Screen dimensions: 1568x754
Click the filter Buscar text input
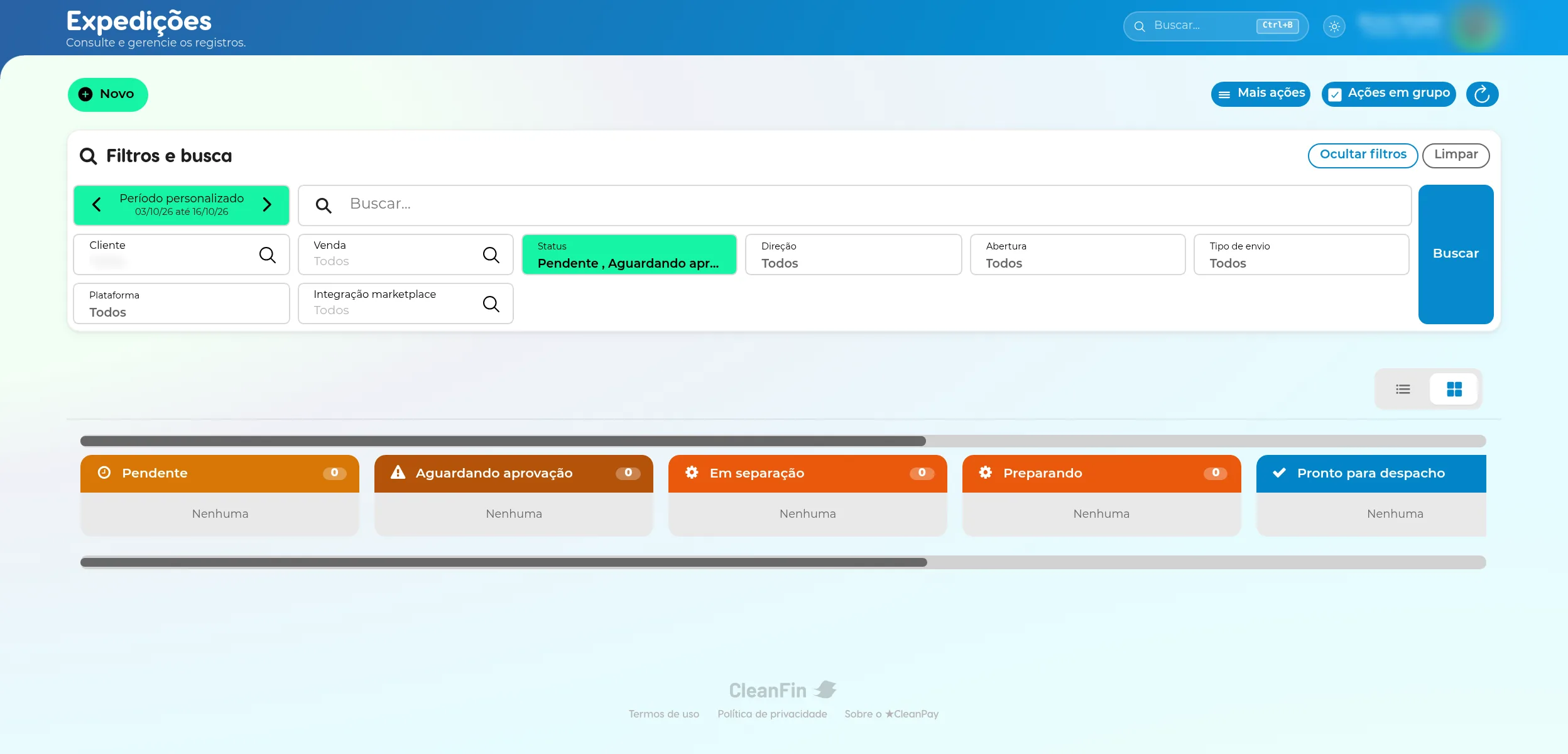(854, 205)
